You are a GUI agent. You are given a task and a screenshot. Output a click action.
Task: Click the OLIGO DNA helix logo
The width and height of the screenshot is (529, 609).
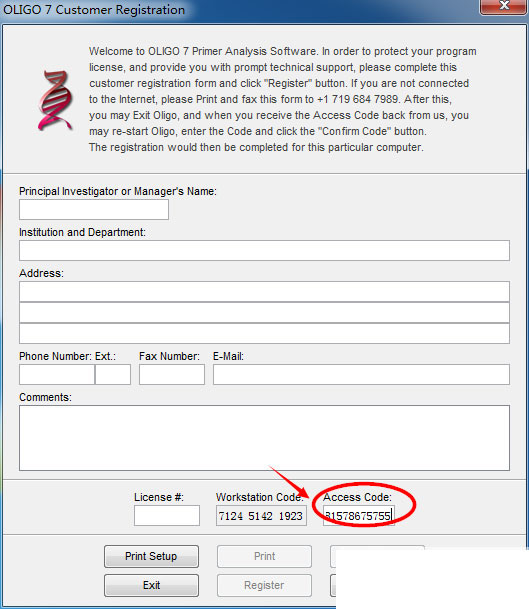(56, 100)
